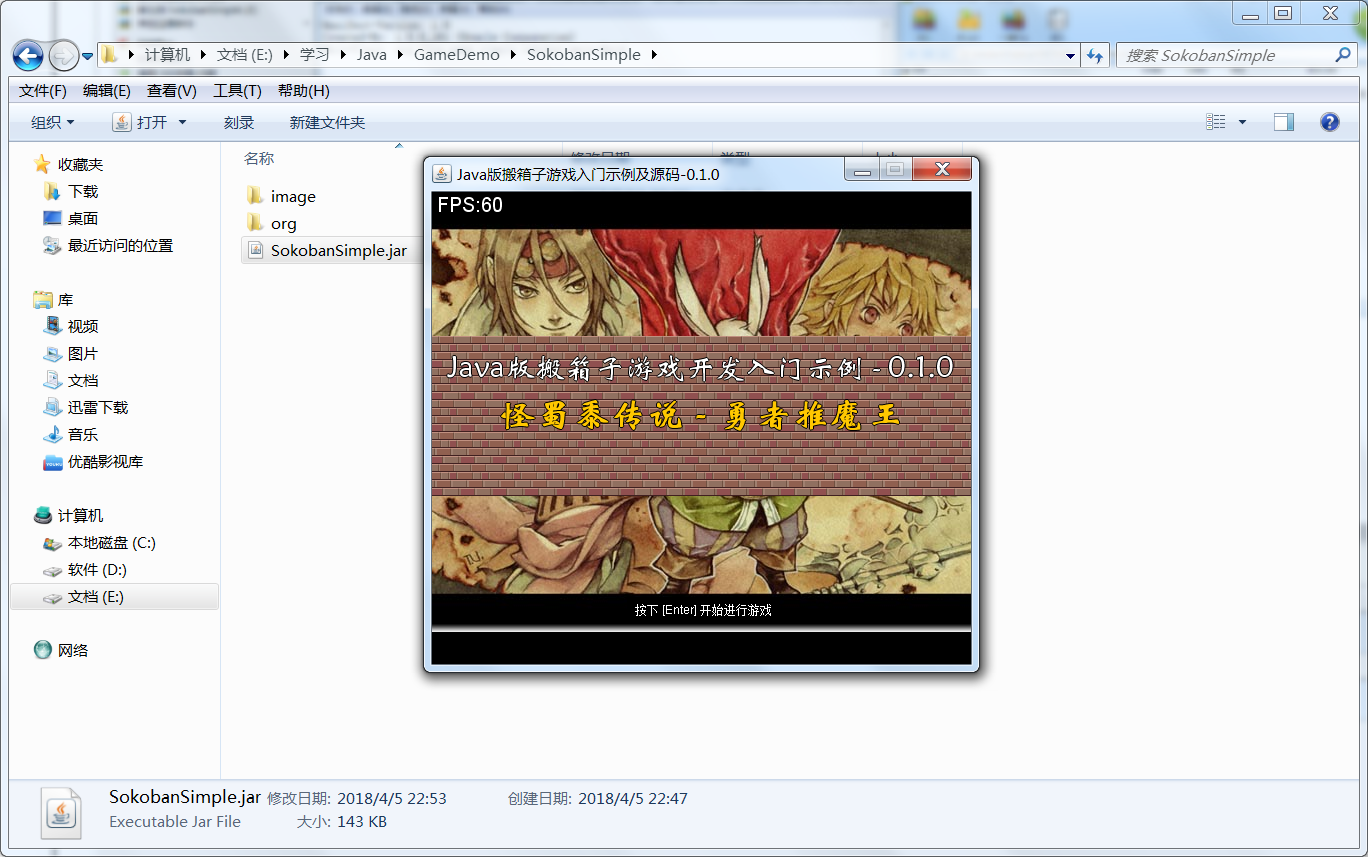Select GameDemo in the address breadcrumb
1368x857 pixels.
tap(457, 55)
